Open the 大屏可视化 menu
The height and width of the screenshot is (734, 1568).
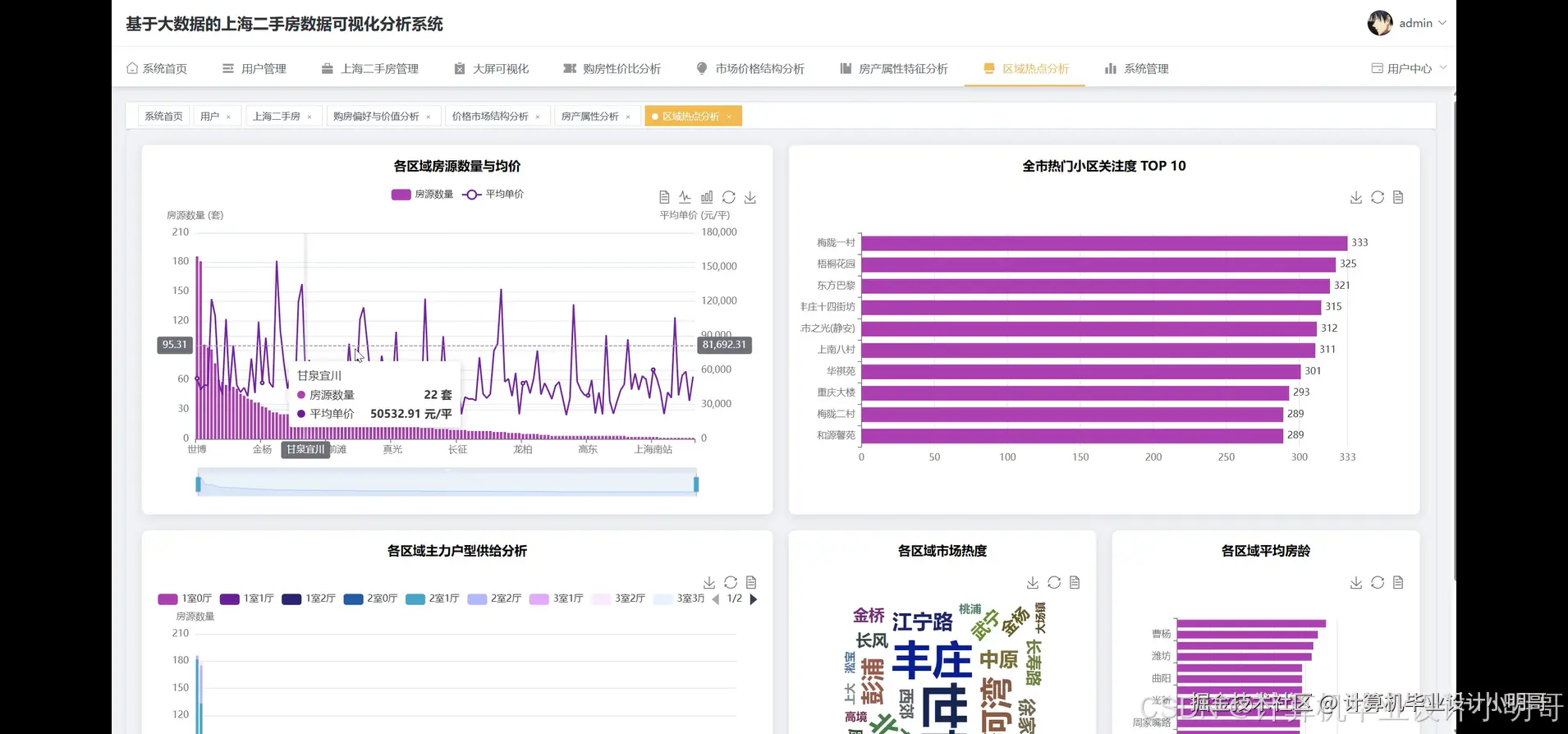pyautogui.click(x=492, y=68)
